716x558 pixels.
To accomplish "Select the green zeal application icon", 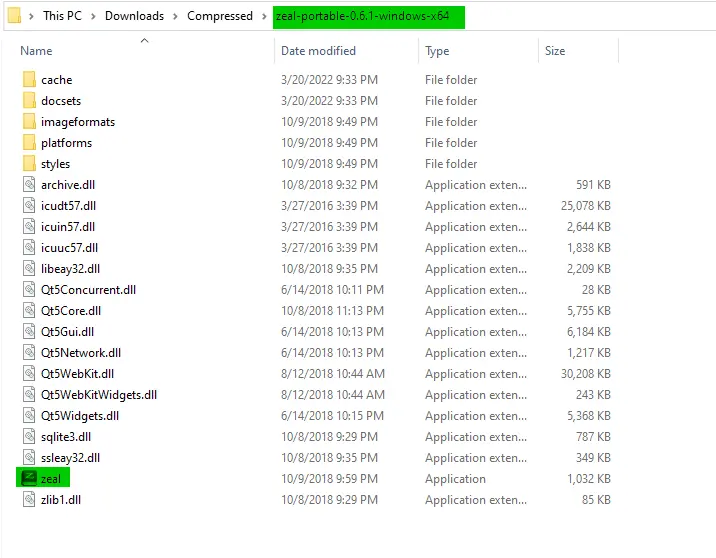I will tap(29, 478).
